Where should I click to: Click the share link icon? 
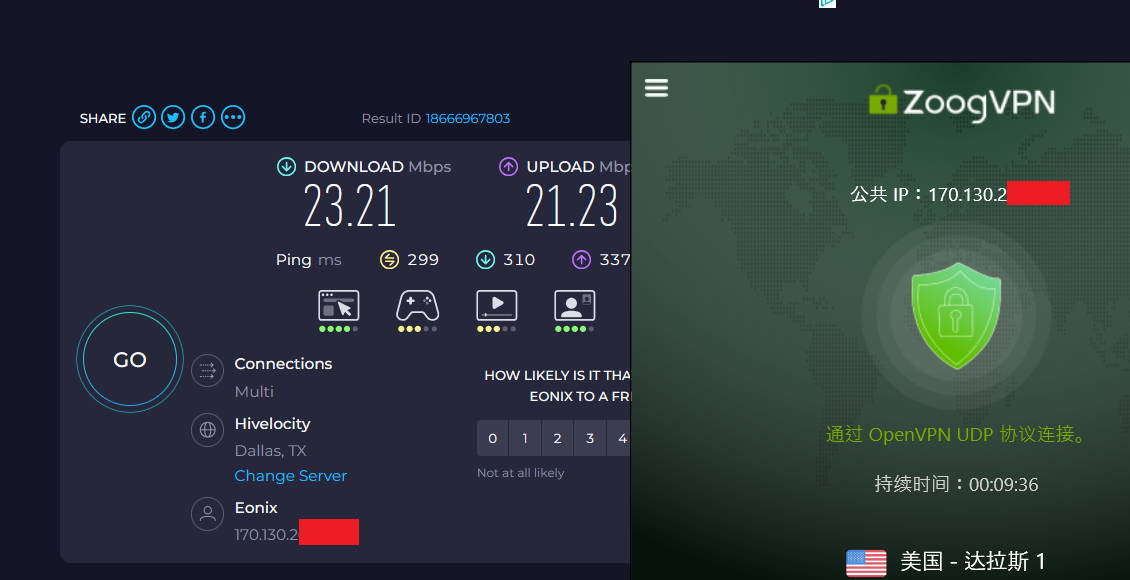pos(145,118)
